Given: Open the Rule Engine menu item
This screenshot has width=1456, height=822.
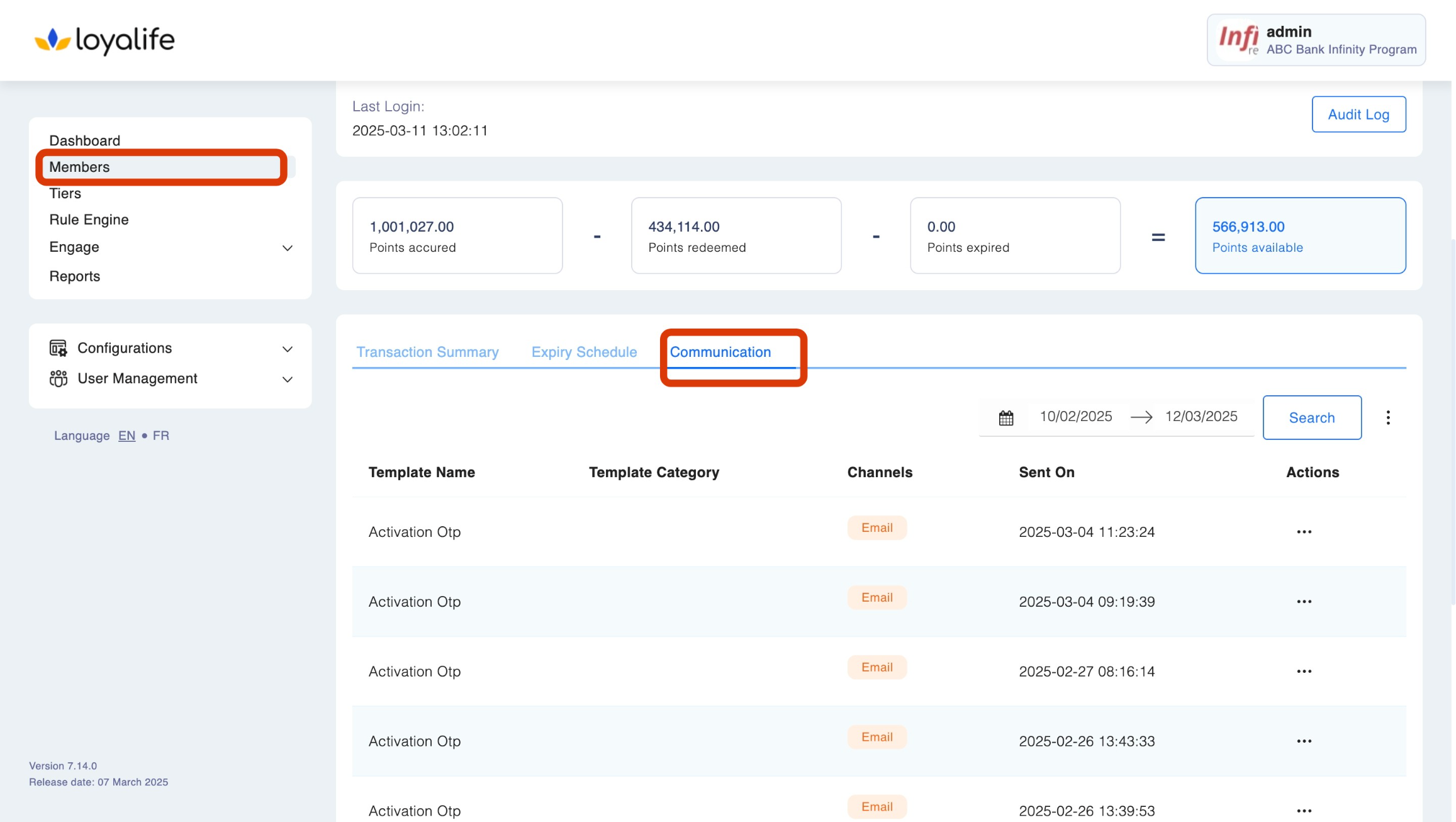Looking at the screenshot, I should click(89, 220).
